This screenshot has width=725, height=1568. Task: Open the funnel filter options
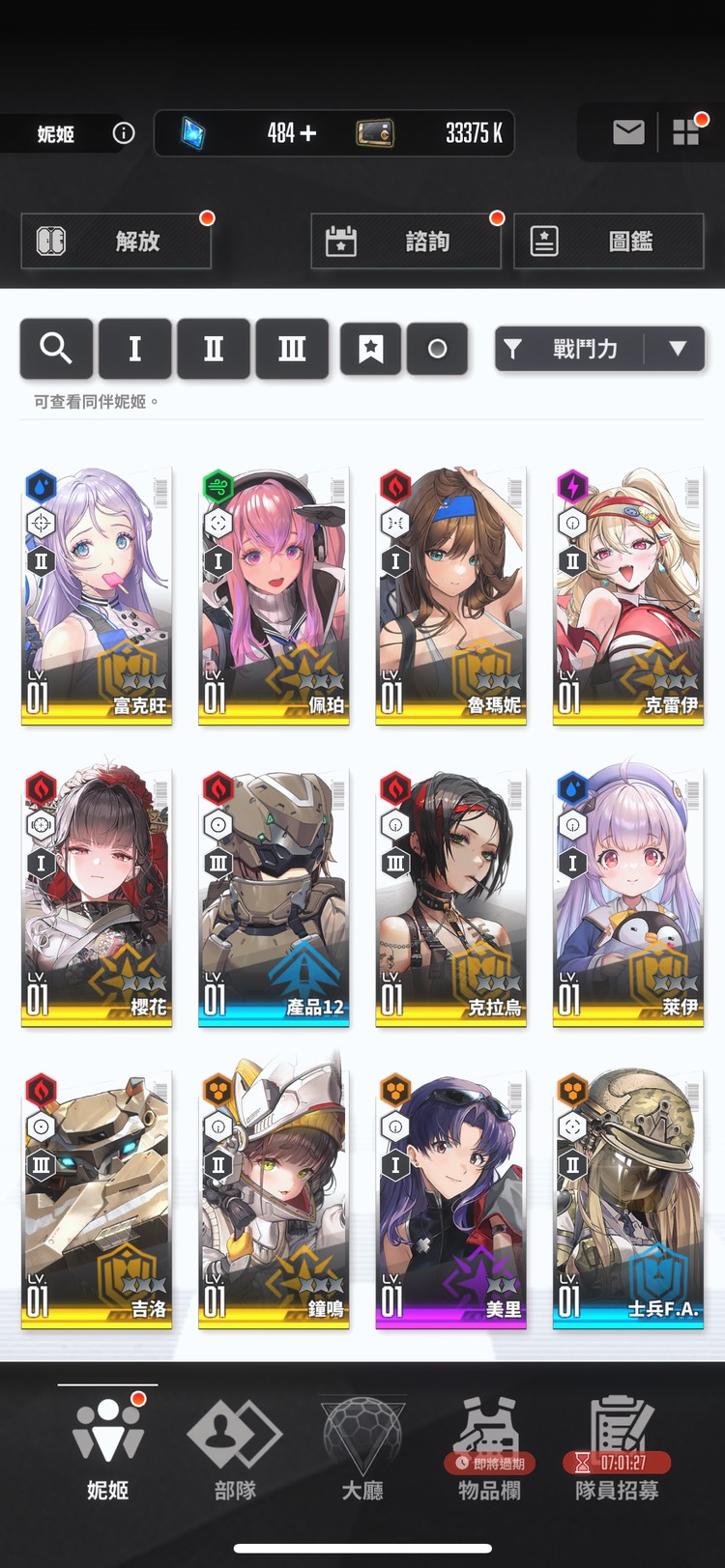513,349
